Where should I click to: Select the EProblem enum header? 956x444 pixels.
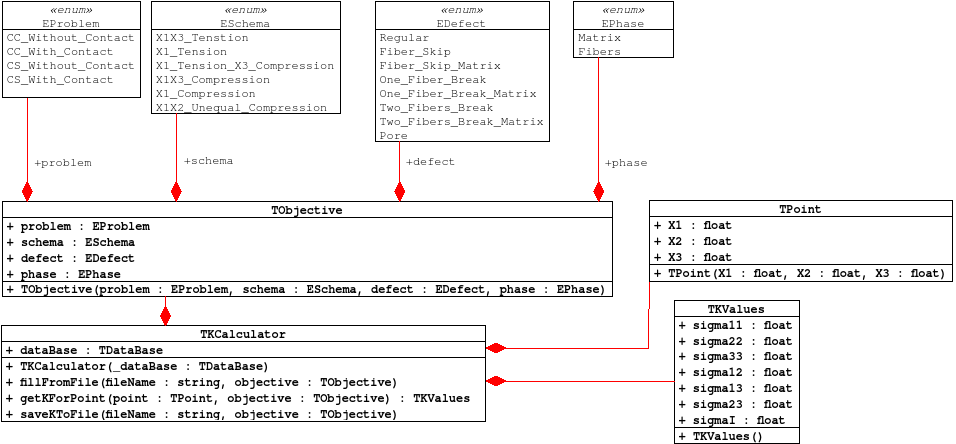(x=71, y=22)
